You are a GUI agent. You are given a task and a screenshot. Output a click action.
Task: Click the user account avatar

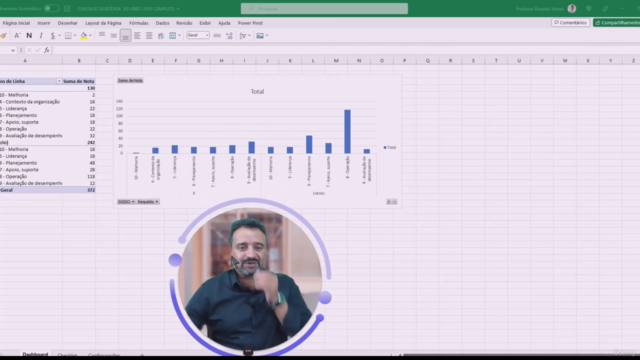(572, 9)
